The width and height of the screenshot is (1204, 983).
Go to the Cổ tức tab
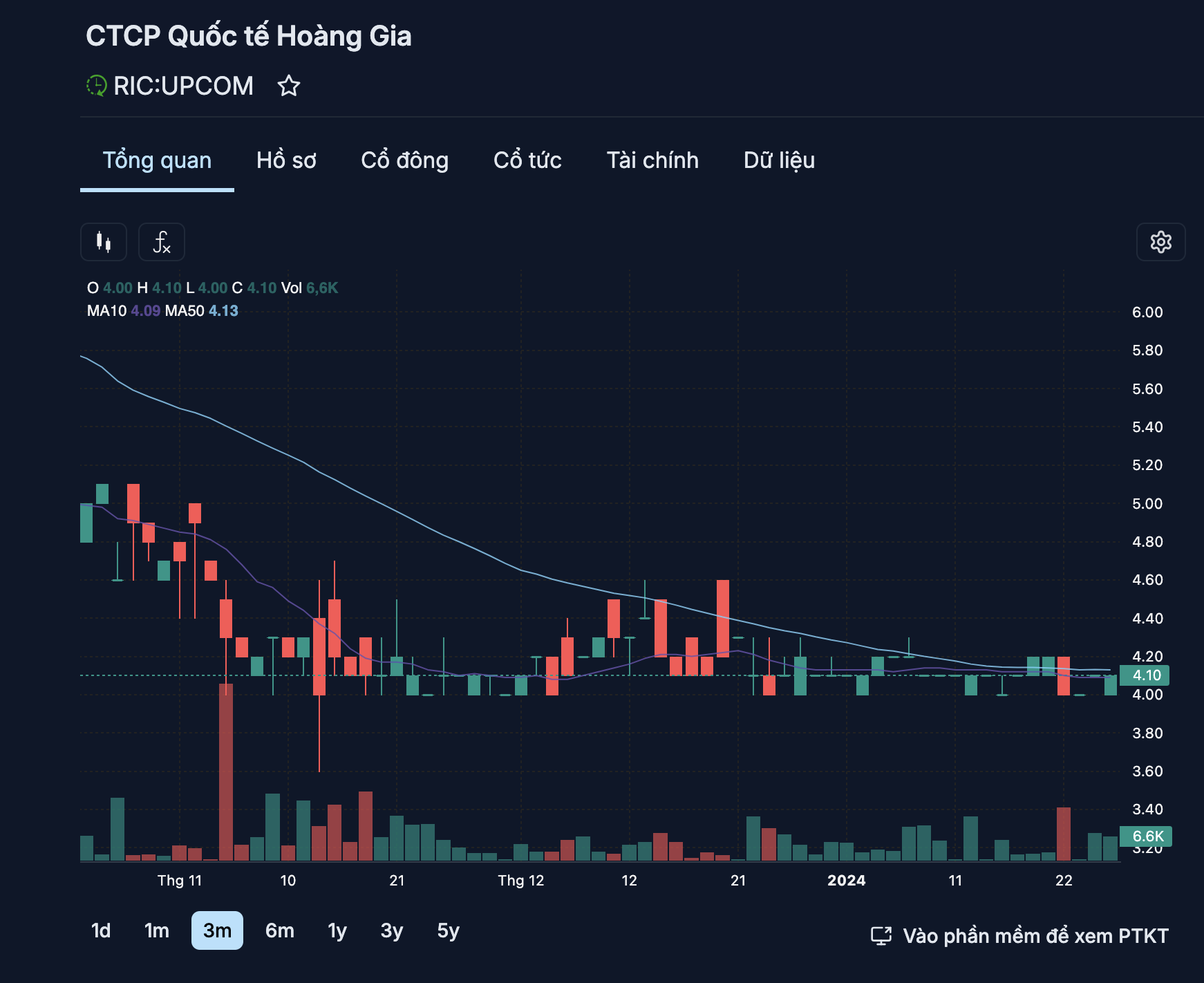[527, 160]
